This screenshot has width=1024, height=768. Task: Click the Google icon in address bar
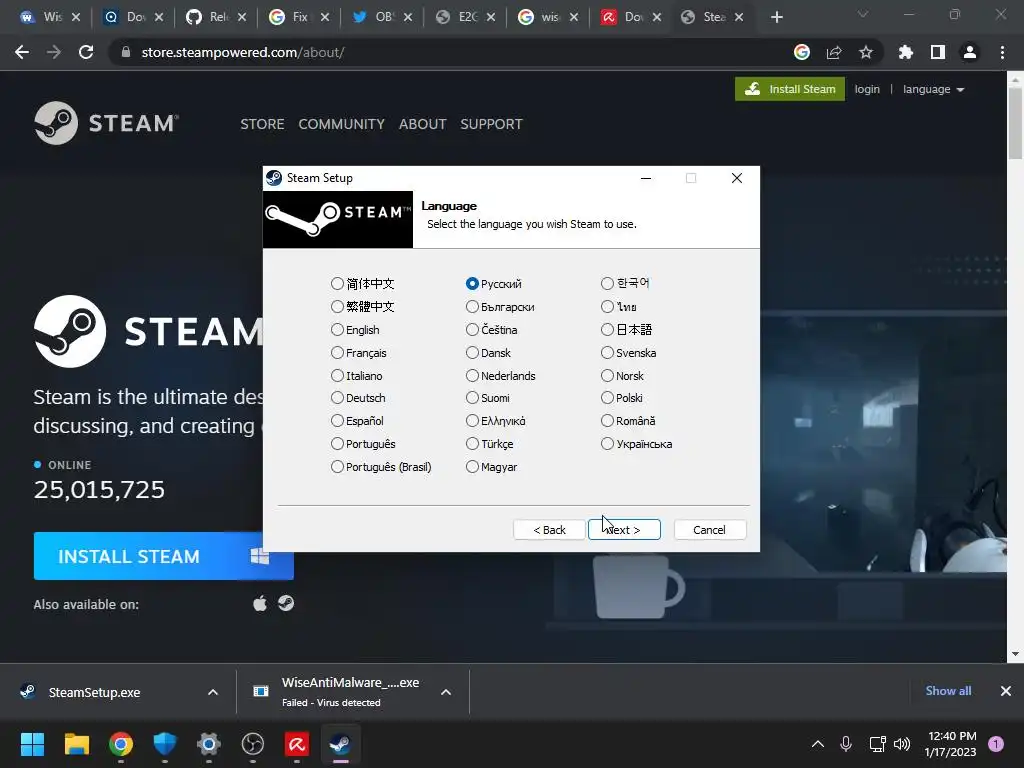pyautogui.click(x=802, y=52)
